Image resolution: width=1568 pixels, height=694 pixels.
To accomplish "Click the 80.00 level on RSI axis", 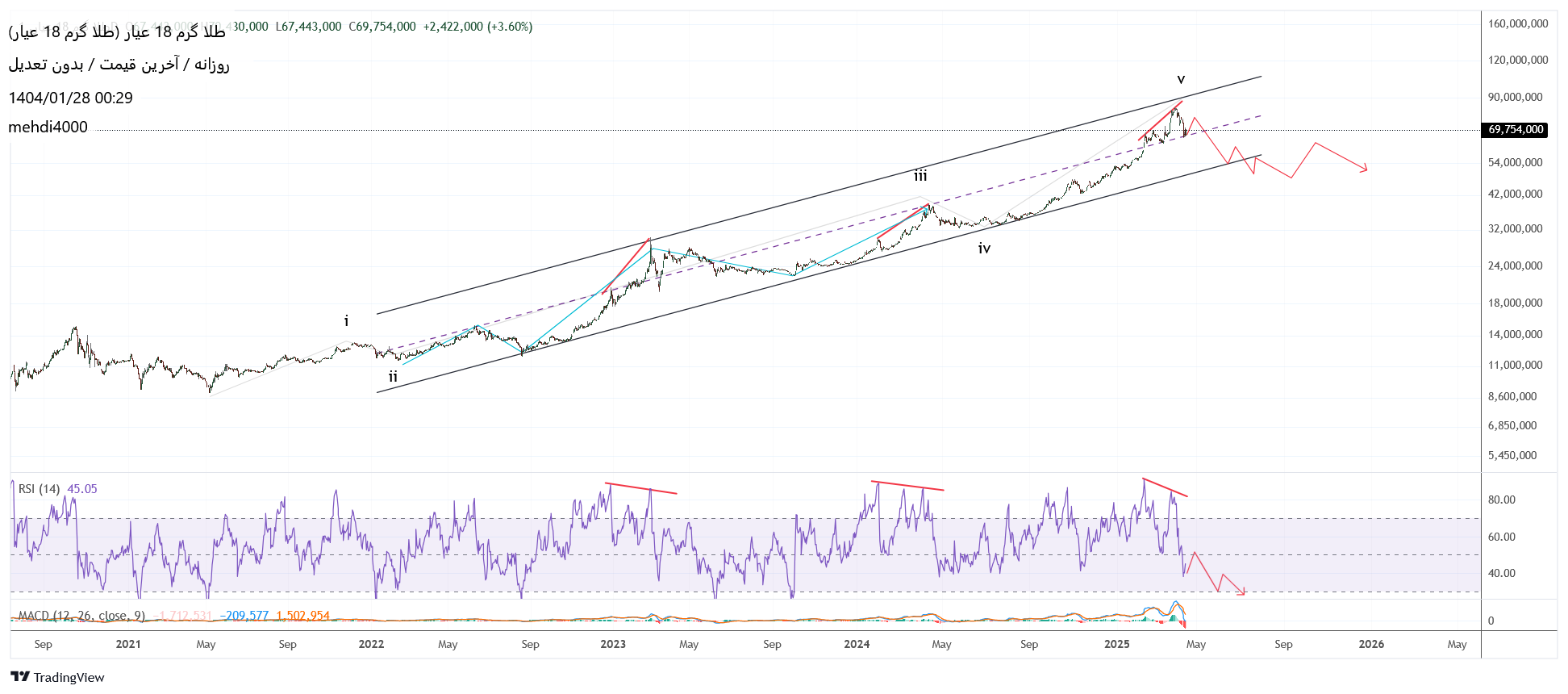I will click(1501, 500).
